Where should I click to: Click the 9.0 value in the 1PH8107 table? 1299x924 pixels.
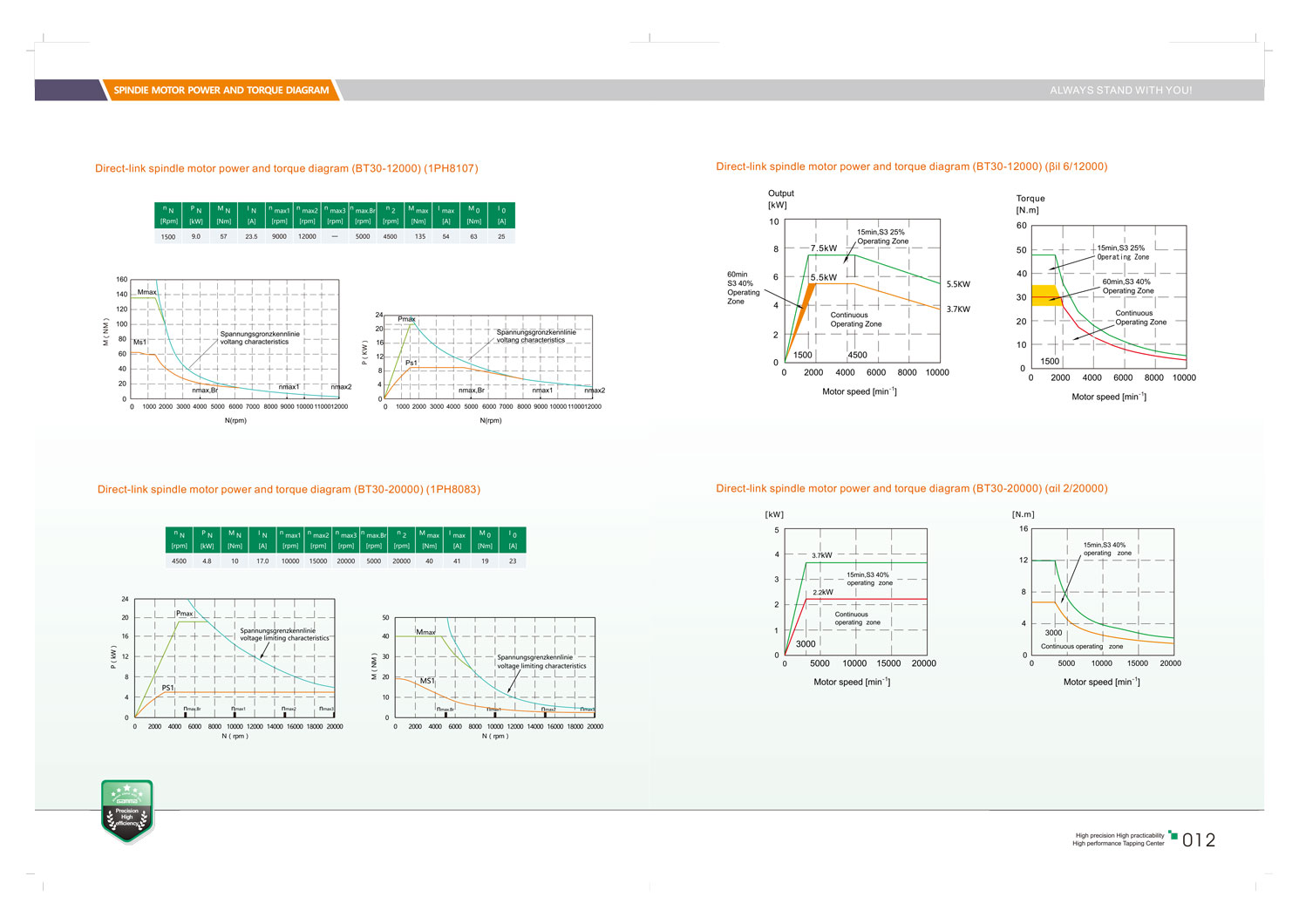click(x=196, y=236)
